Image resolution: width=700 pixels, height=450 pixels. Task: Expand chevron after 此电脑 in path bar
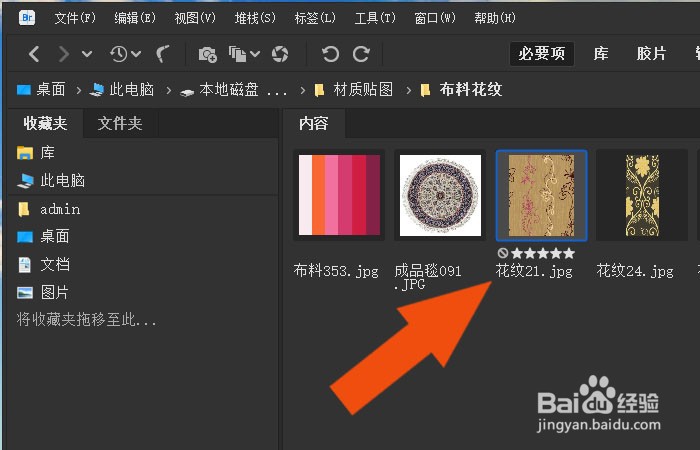pos(169,90)
